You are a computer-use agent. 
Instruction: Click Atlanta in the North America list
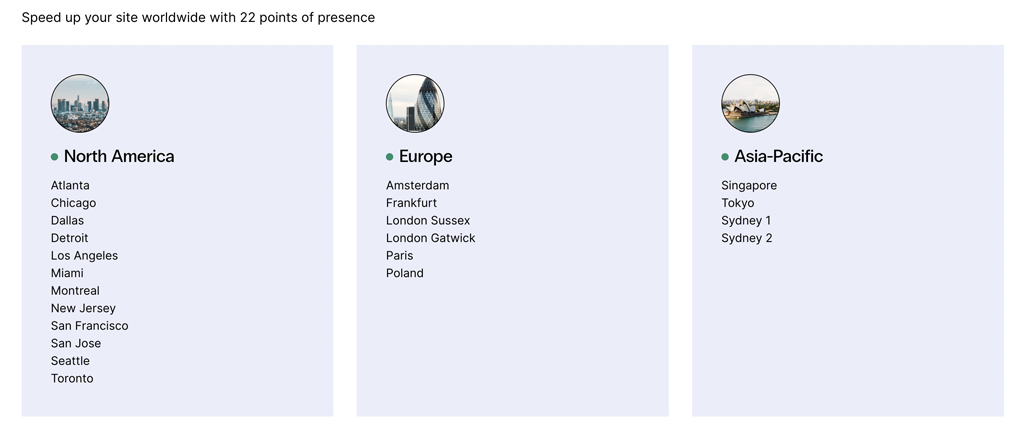point(70,185)
